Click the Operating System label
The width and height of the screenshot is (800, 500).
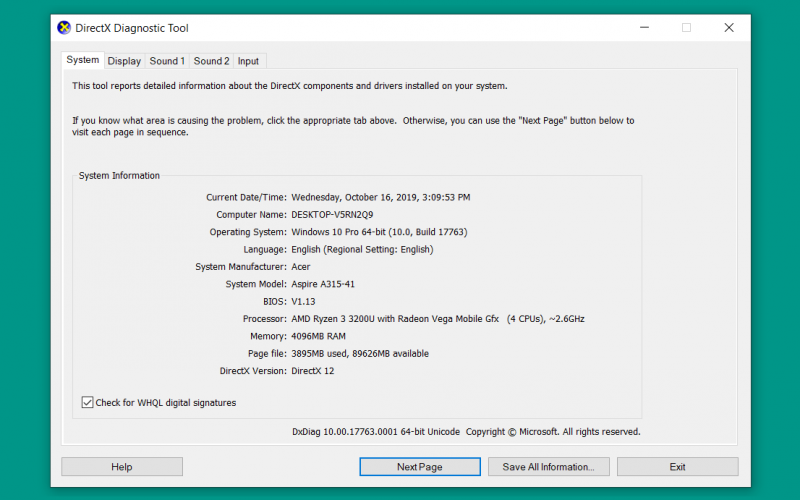pyautogui.click(x=248, y=232)
